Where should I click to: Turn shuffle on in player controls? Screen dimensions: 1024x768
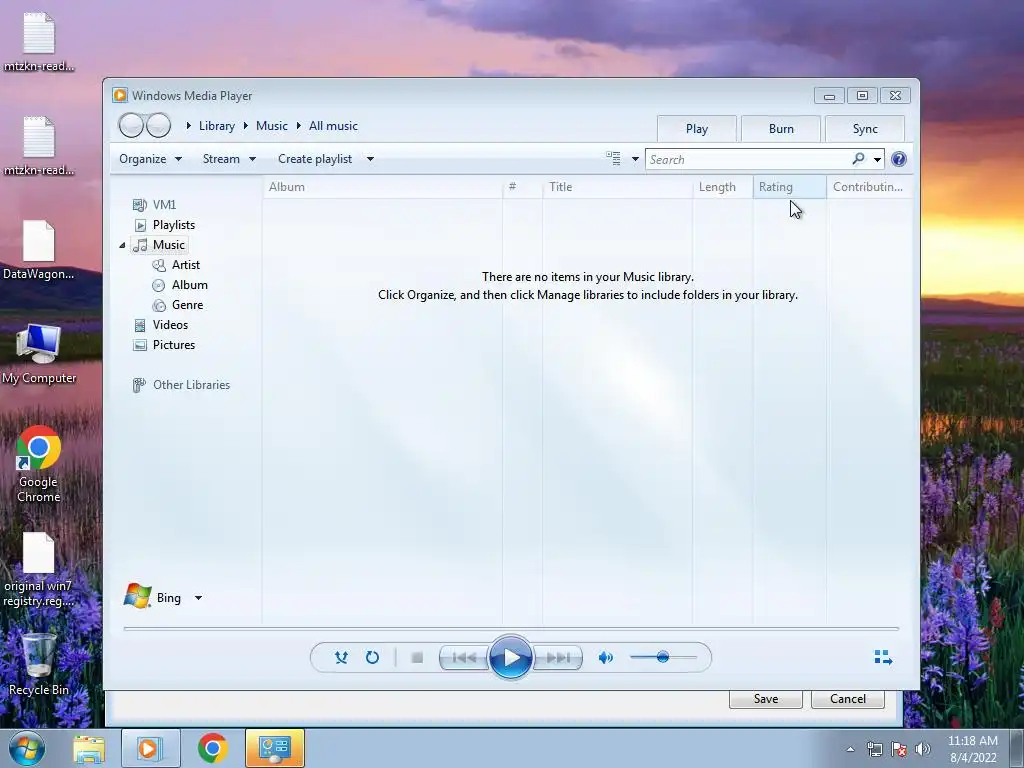[341, 658]
